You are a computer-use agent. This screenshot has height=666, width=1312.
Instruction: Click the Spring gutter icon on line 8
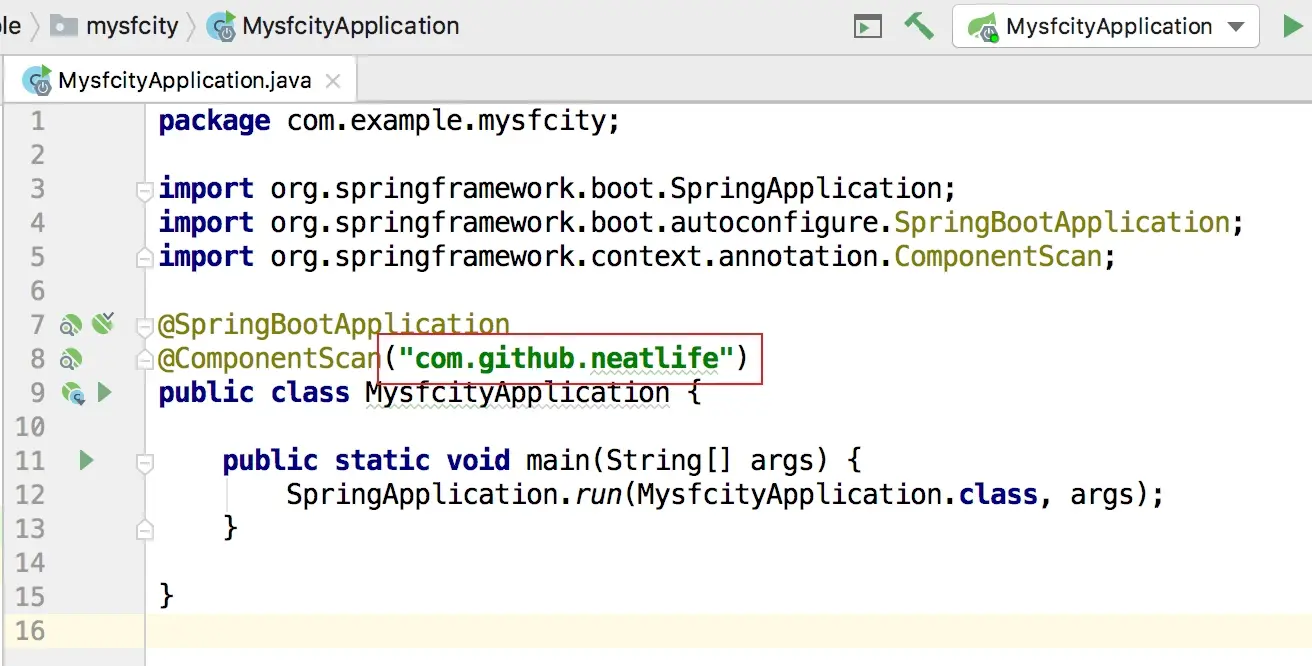point(70,359)
